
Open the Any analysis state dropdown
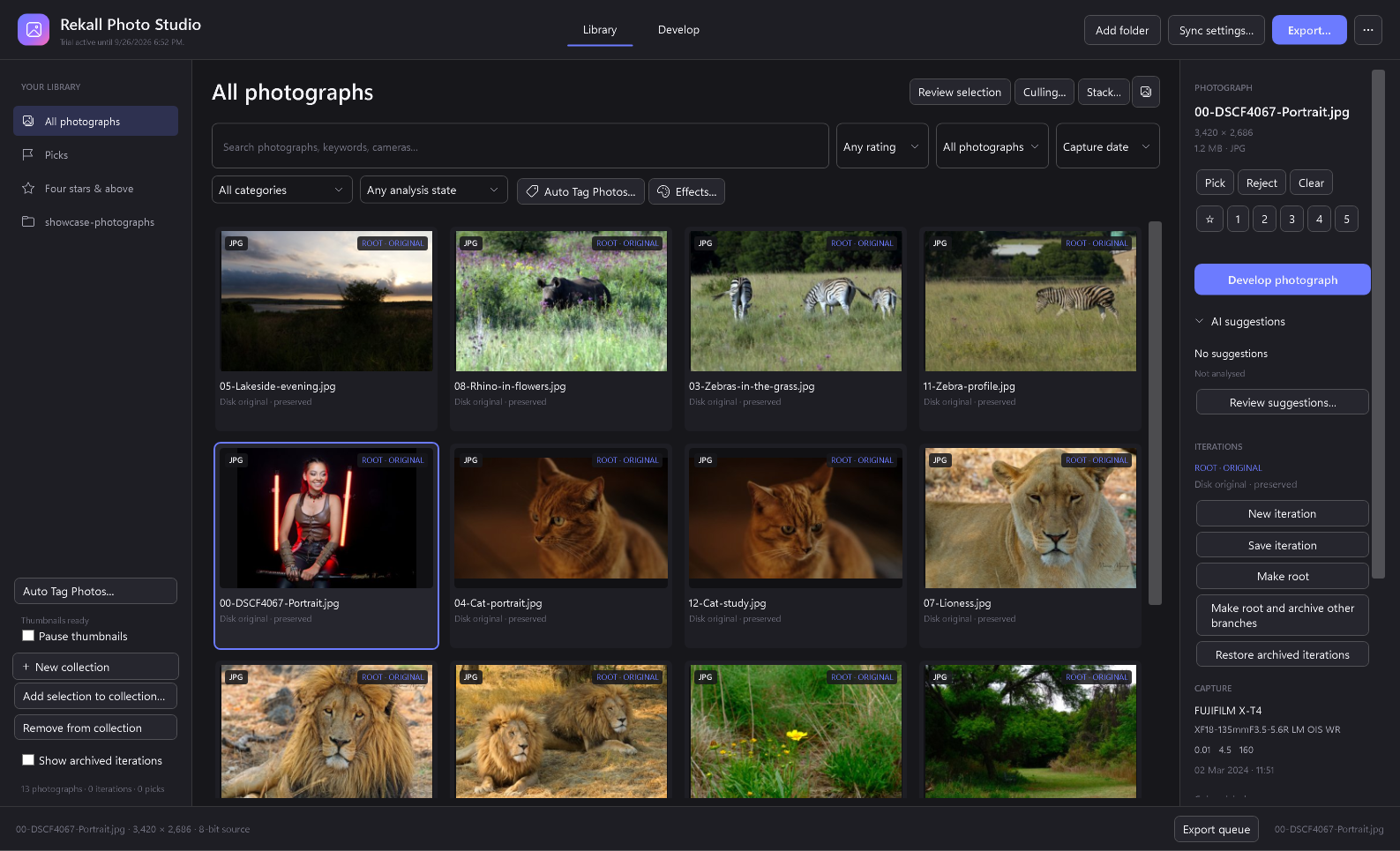[433, 190]
